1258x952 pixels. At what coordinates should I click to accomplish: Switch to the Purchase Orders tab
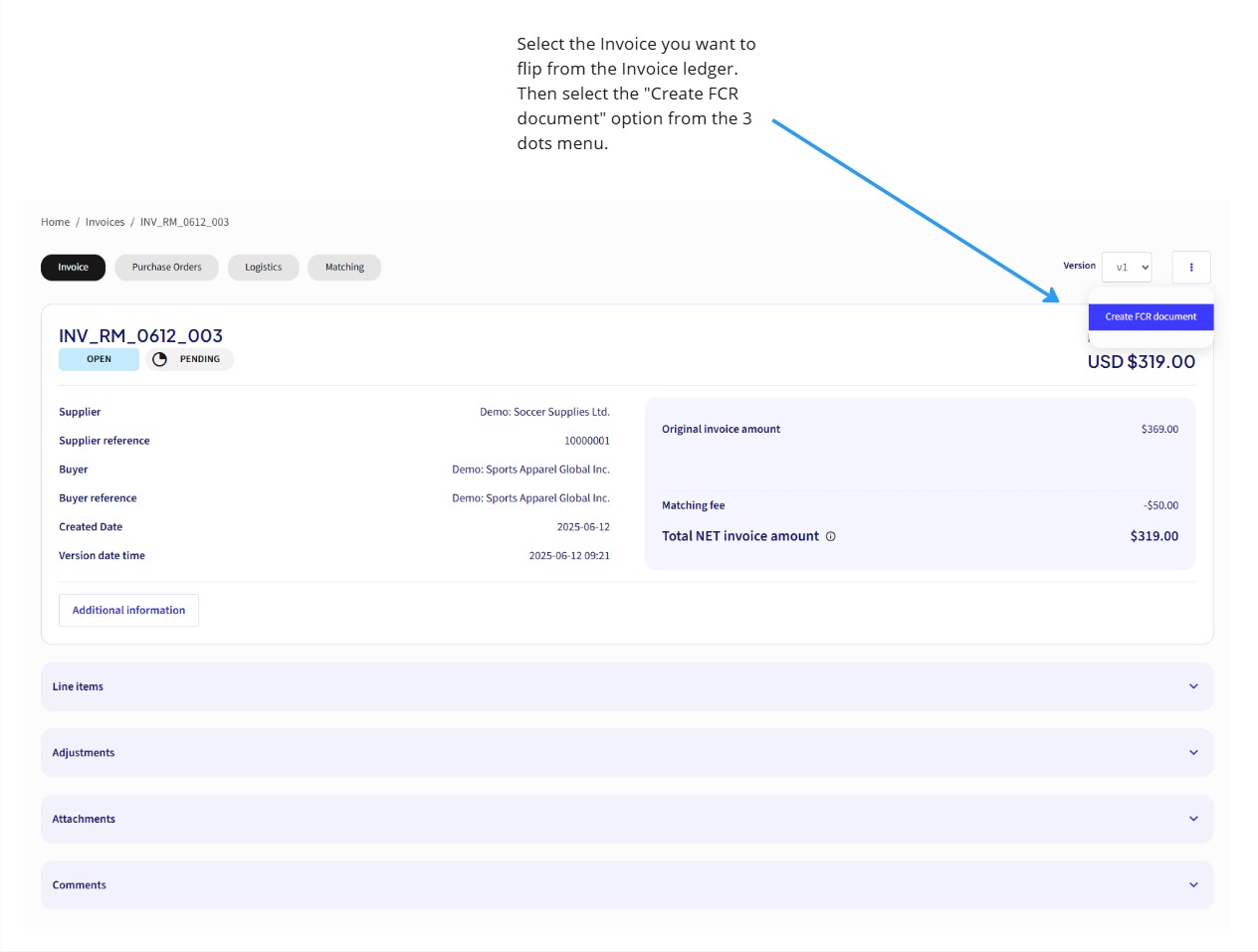[x=166, y=267]
